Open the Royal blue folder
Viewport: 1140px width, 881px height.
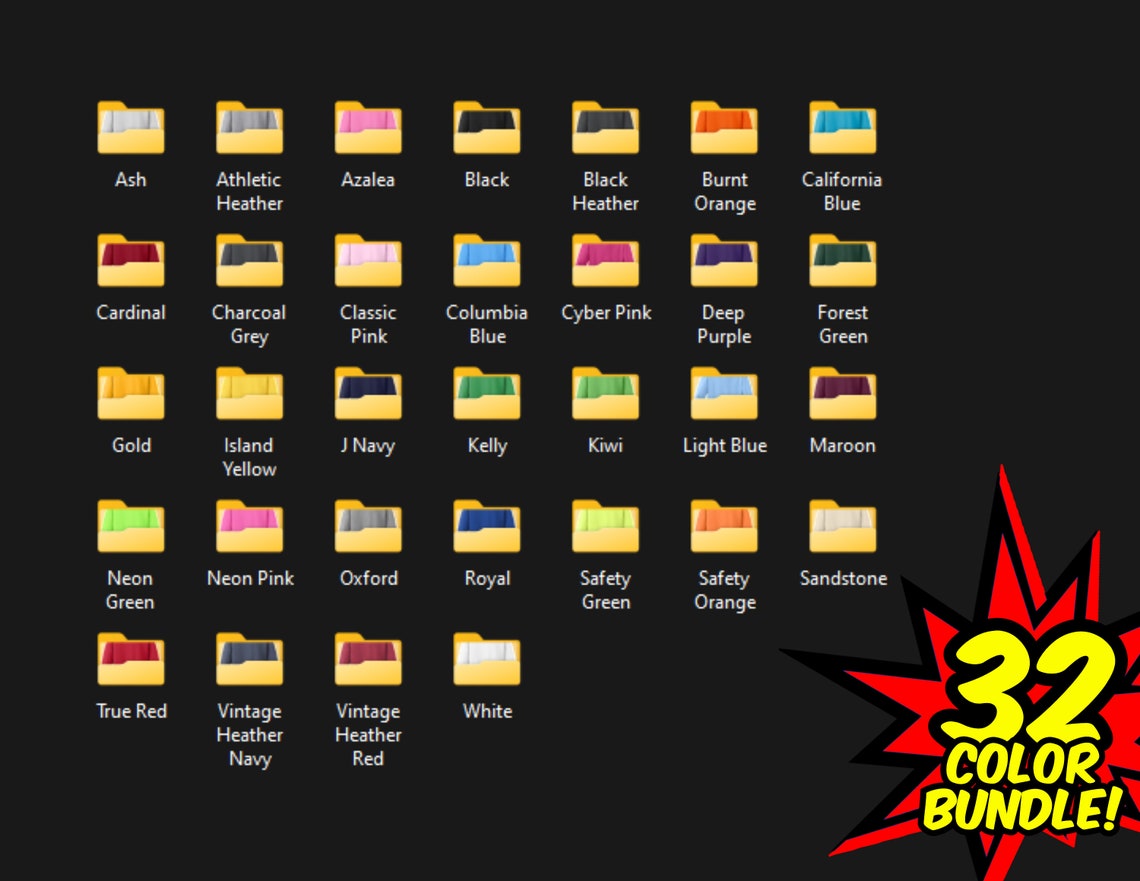(x=487, y=527)
